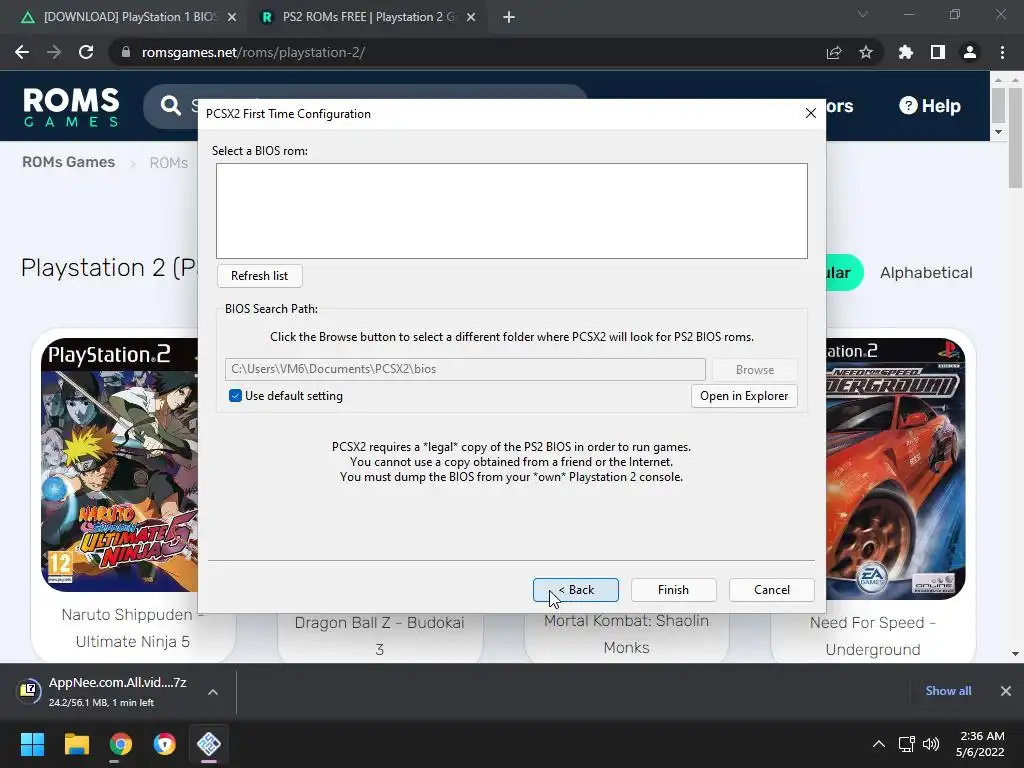Close the PS2 ROMs FREE tab

coord(471,17)
